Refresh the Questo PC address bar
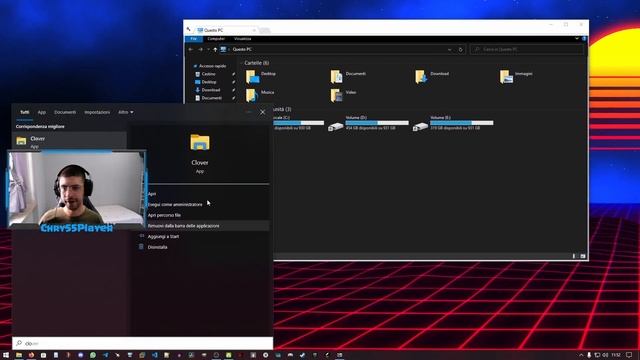Screen dimensions: 640x360 [x=460, y=49]
